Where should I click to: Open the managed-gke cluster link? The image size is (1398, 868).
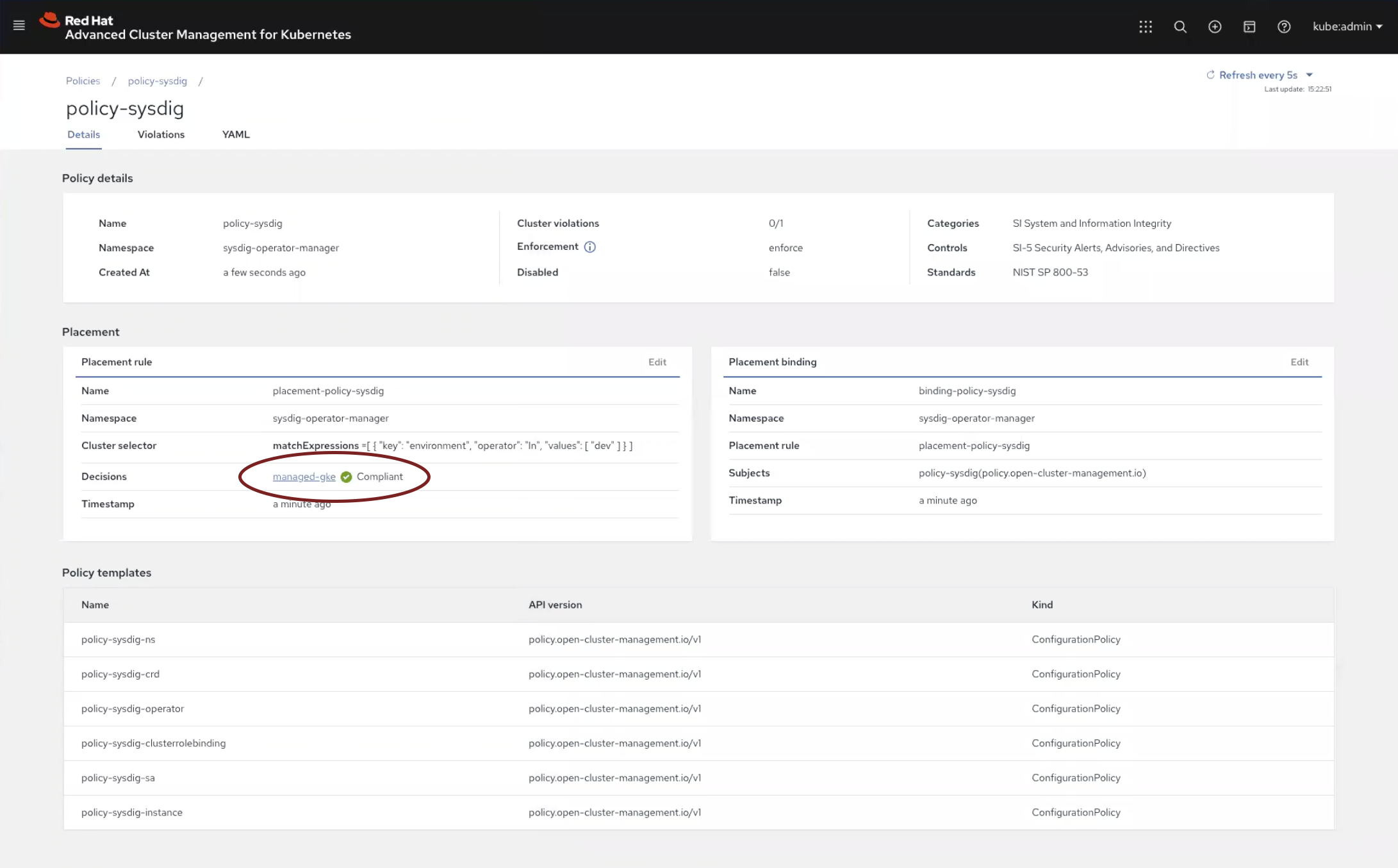click(x=304, y=477)
